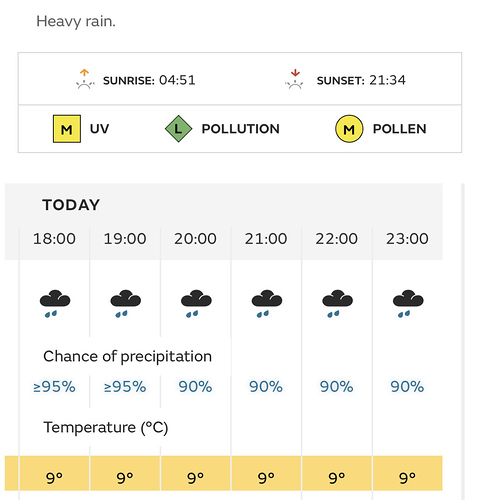The height and width of the screenshot is (500, 481).
Task: Click the vertical scrollbar on the right edge
Action: pos(462,341)
